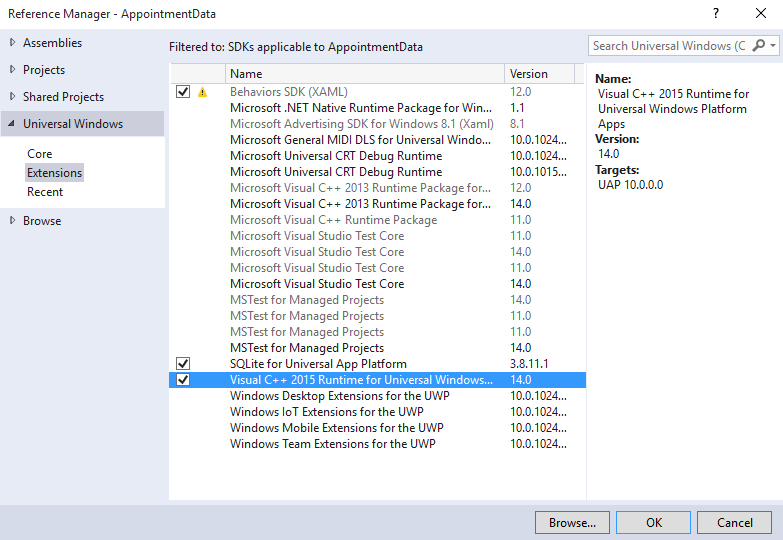Uncheck SQLite for Universal App Platform checkbox
This screenshot has height=540, width=783.
coord(183,364)
